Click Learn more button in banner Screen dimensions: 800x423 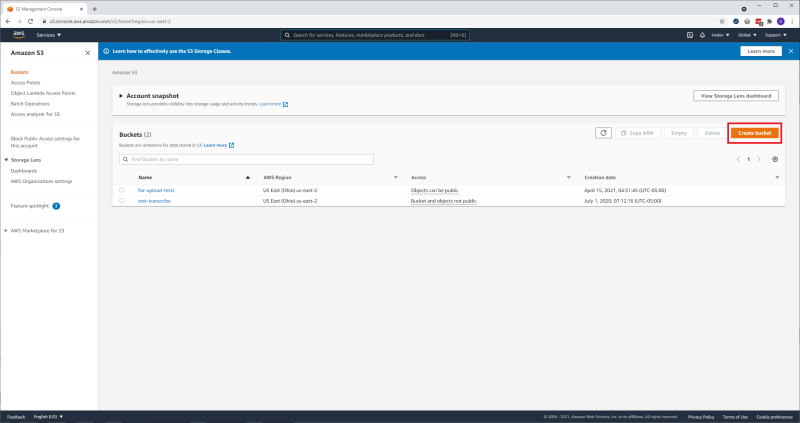point(761,51)
